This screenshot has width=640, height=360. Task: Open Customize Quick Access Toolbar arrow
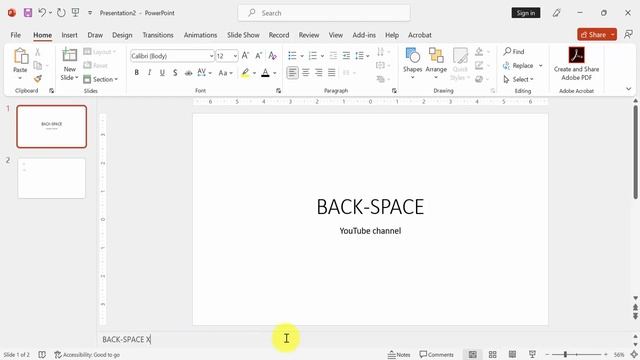pos(90,13)
